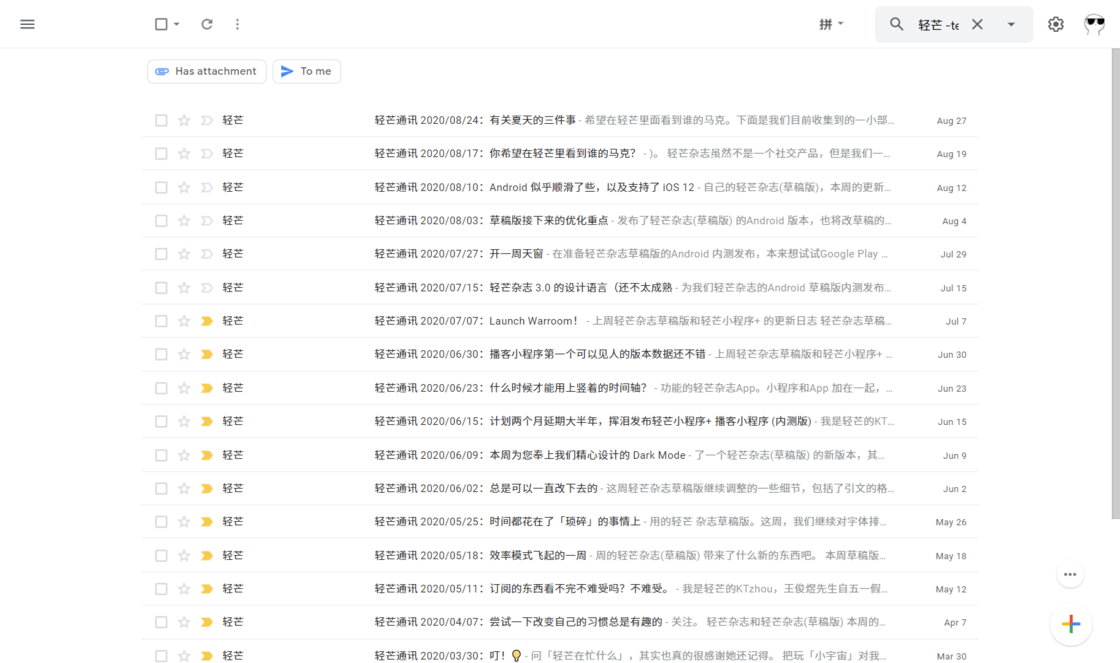Image resolution: width=1120 pixels, height=663 pixels.
Task: Star the Aug 19 email
Action: (184, 154)
